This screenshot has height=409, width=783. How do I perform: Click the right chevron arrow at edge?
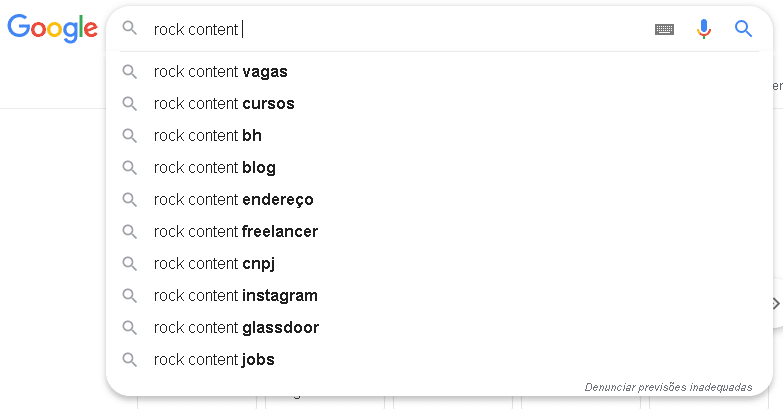775,304
